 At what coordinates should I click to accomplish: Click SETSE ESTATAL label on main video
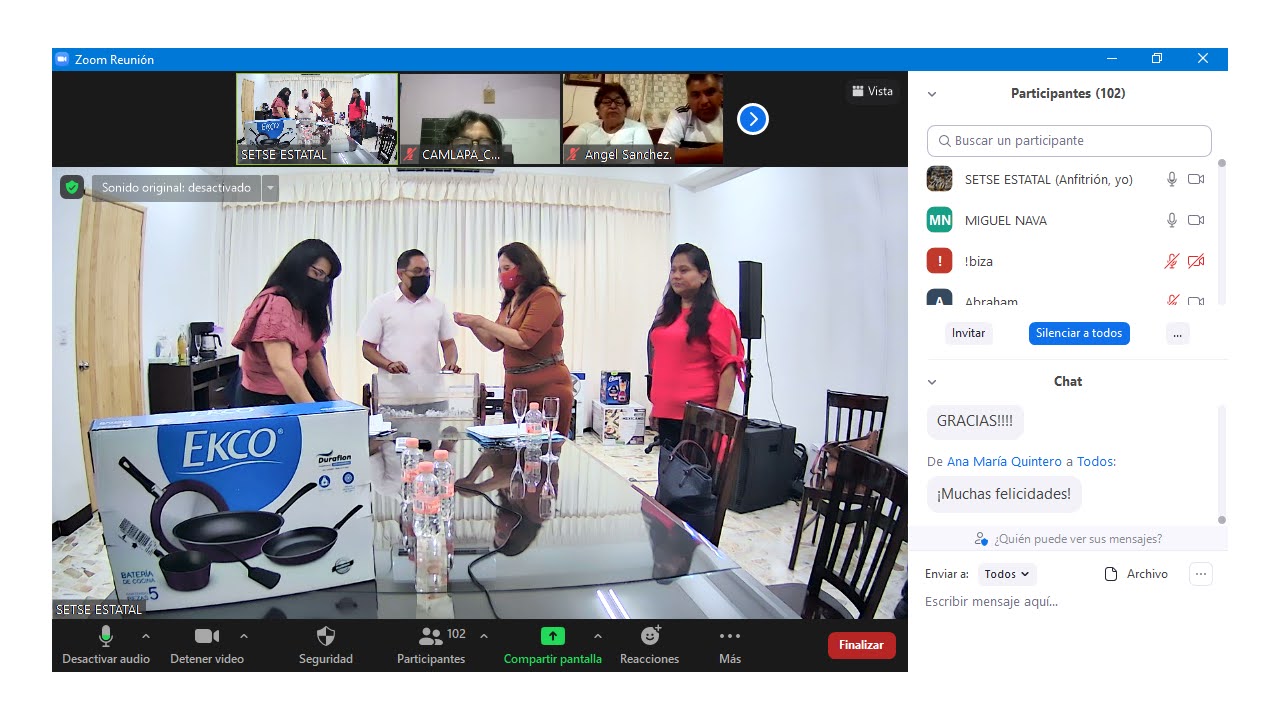point(99,609)
